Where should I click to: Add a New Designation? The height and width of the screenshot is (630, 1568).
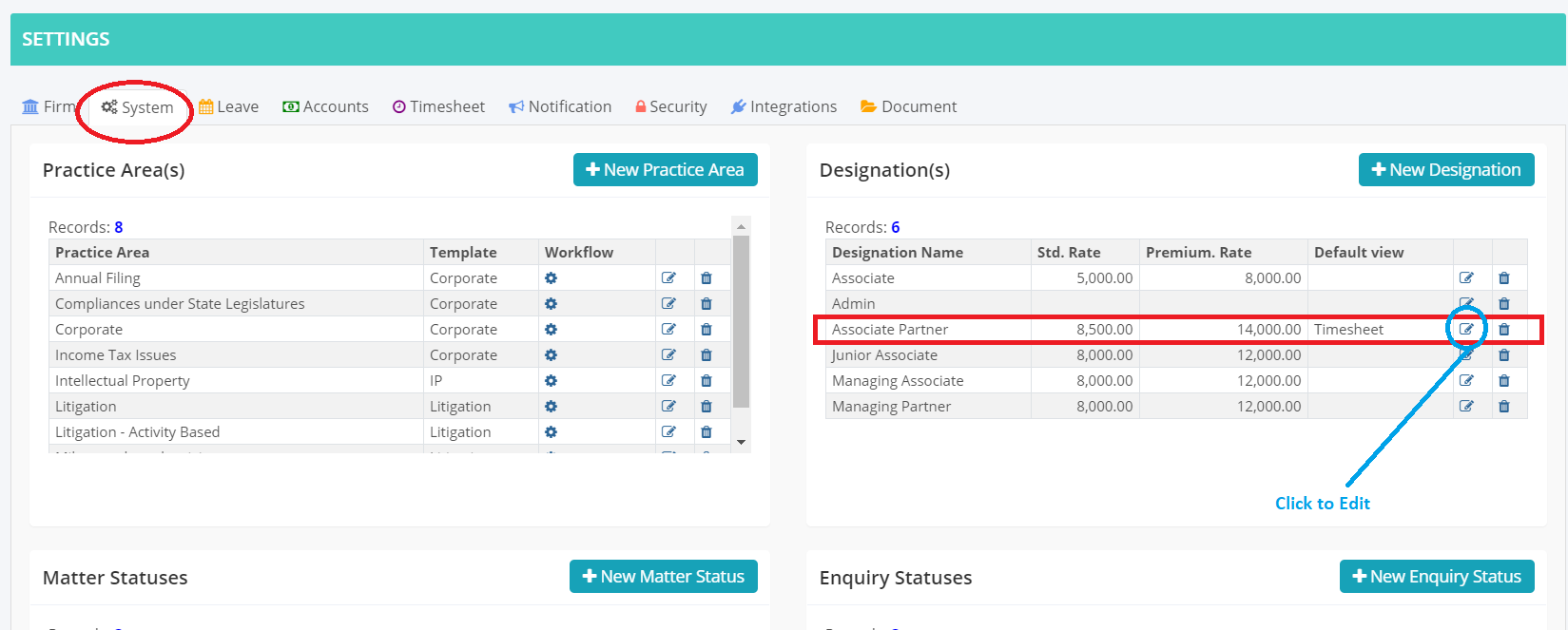1445,170
